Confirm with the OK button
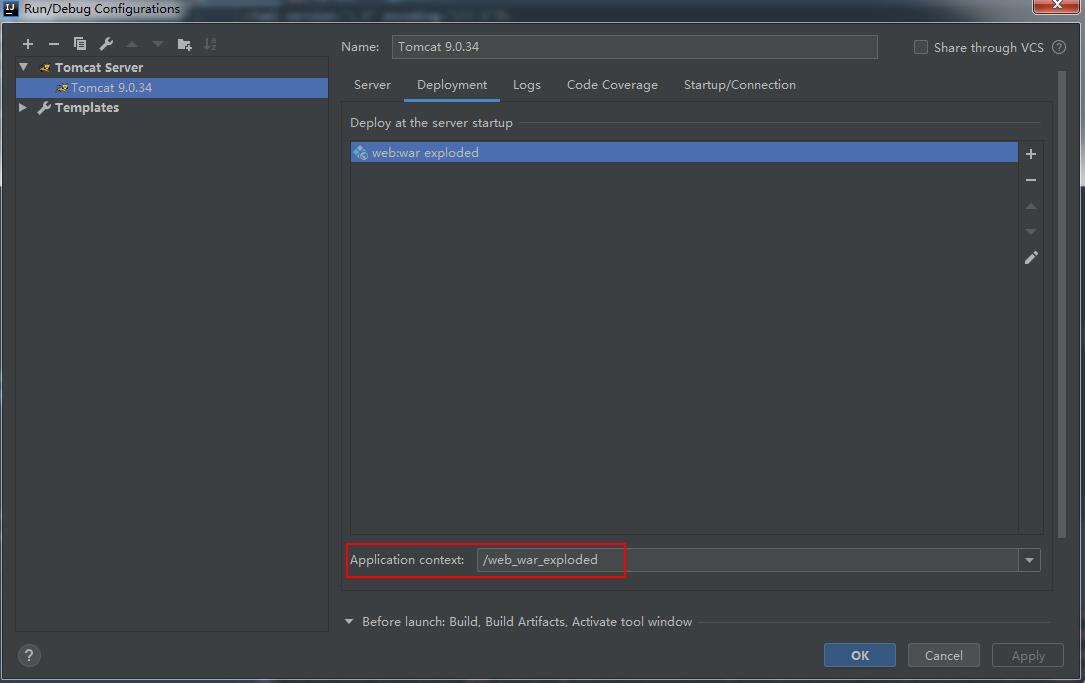This screenshot has width=1085, height=683. 859,655
